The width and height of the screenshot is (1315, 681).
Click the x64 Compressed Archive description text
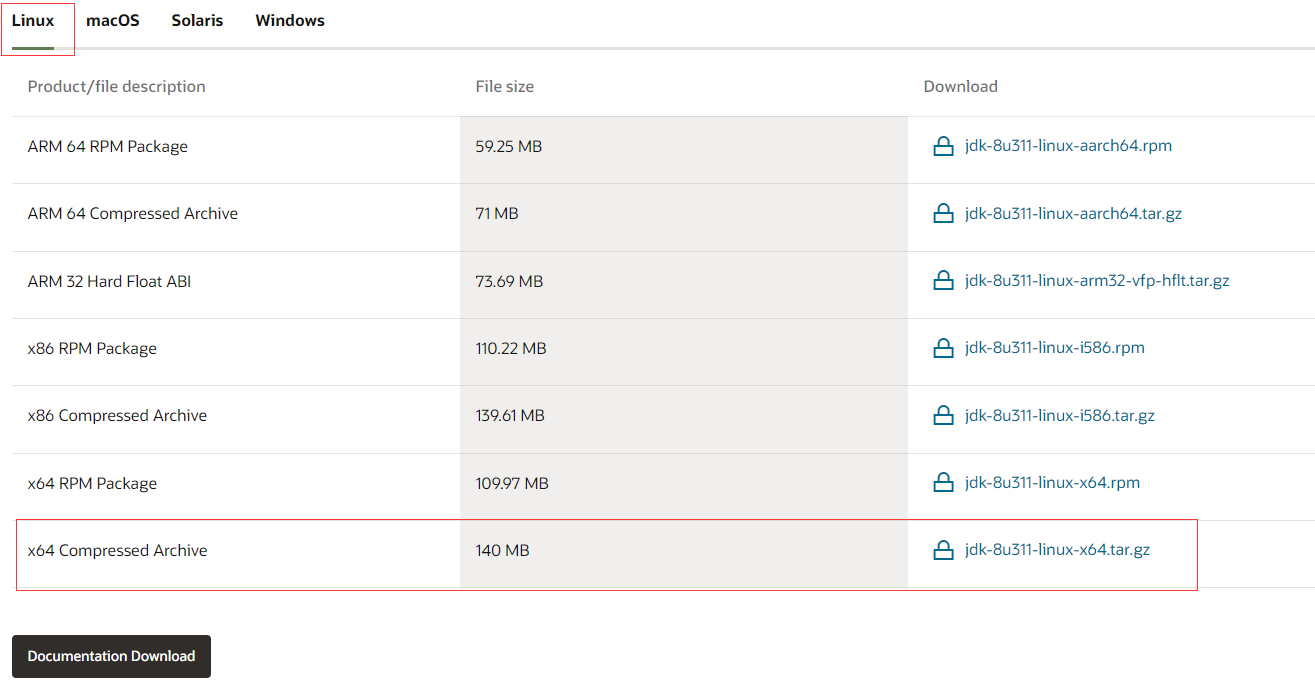[x=118, y=551]
